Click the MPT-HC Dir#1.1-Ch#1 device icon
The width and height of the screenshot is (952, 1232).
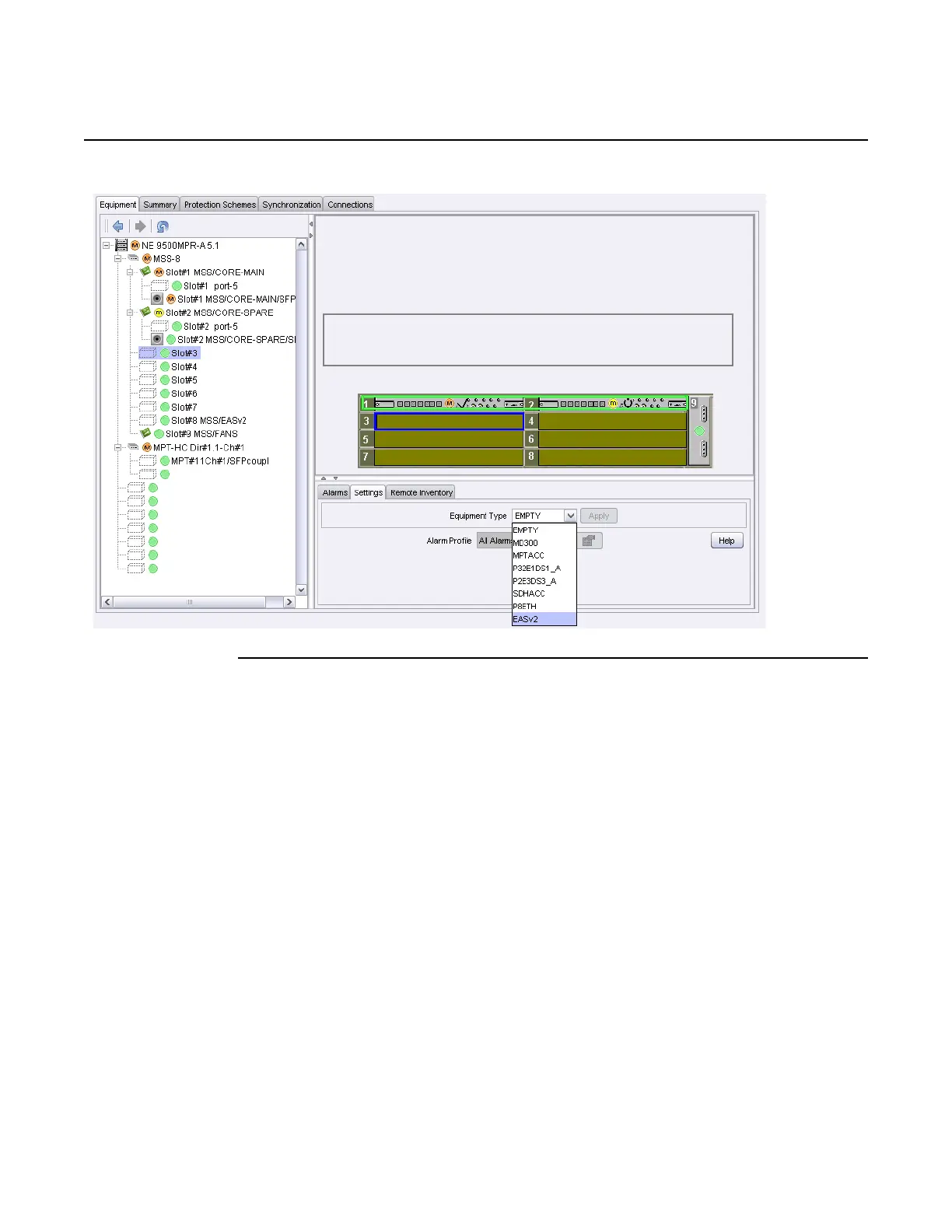click(133, 447)
